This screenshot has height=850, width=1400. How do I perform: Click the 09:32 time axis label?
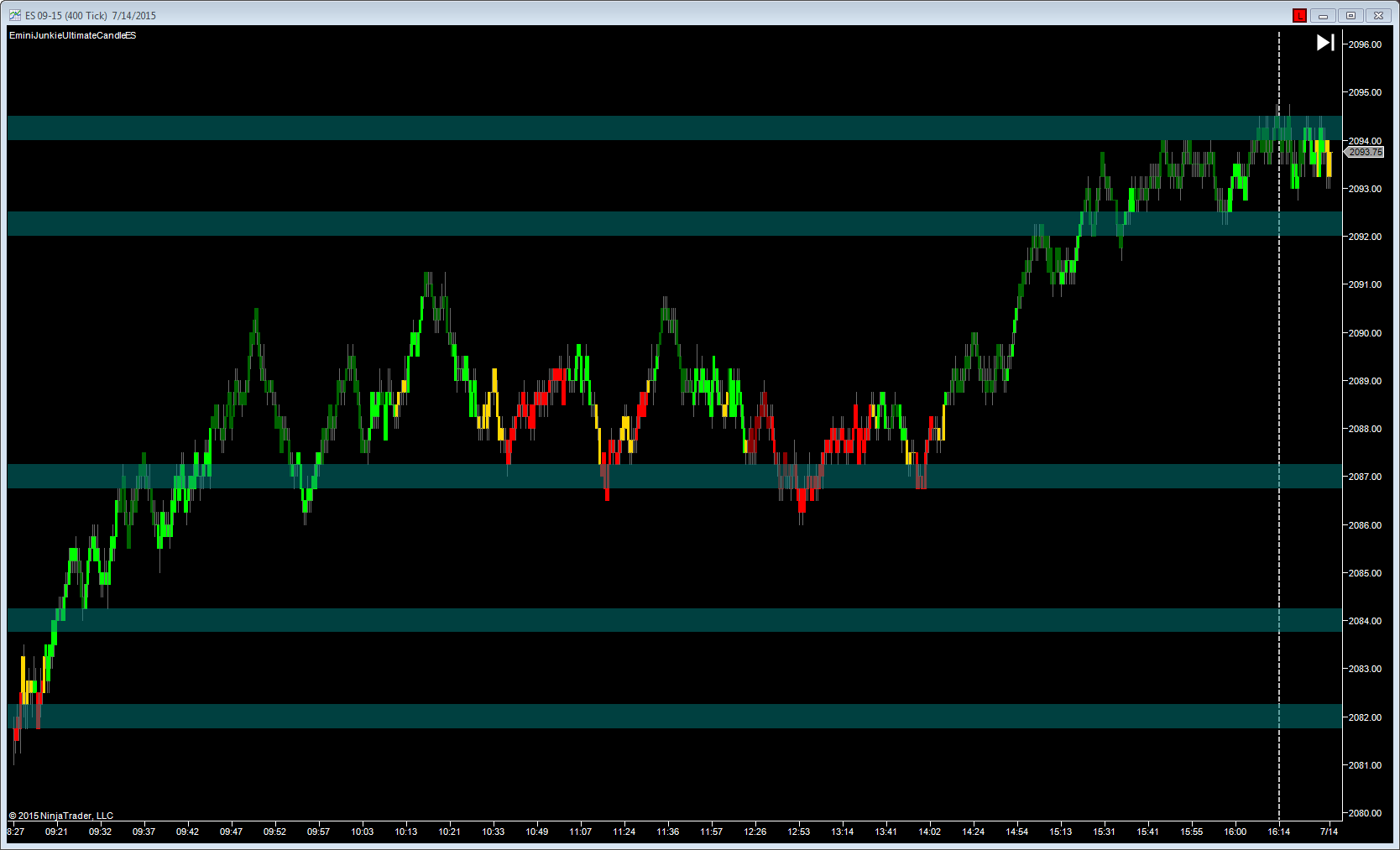100,832
